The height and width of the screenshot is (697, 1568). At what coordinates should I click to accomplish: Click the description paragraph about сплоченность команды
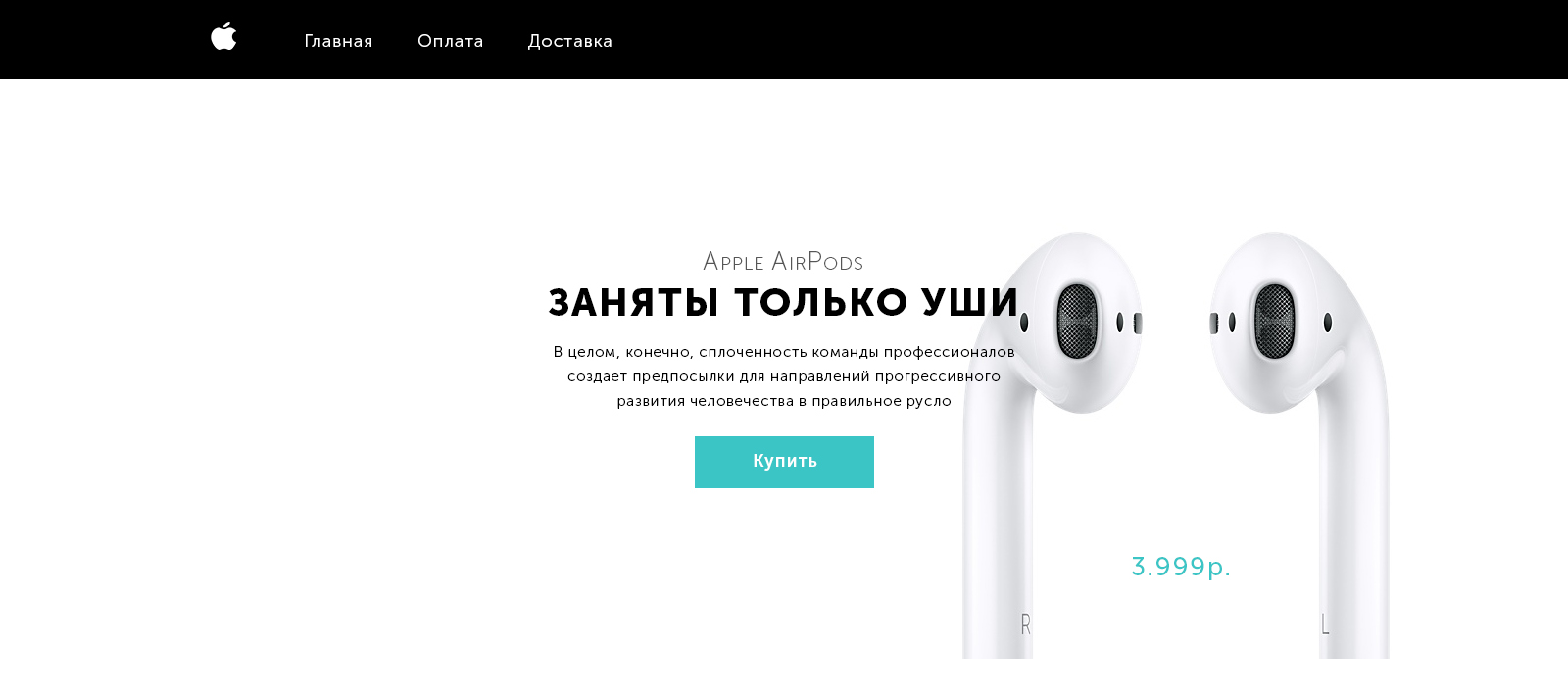pos(784,376)
